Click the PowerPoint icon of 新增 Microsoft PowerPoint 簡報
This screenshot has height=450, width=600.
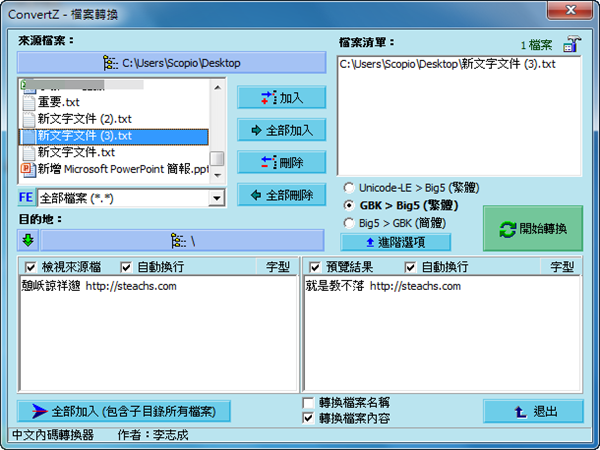click(x=28, y=169)
